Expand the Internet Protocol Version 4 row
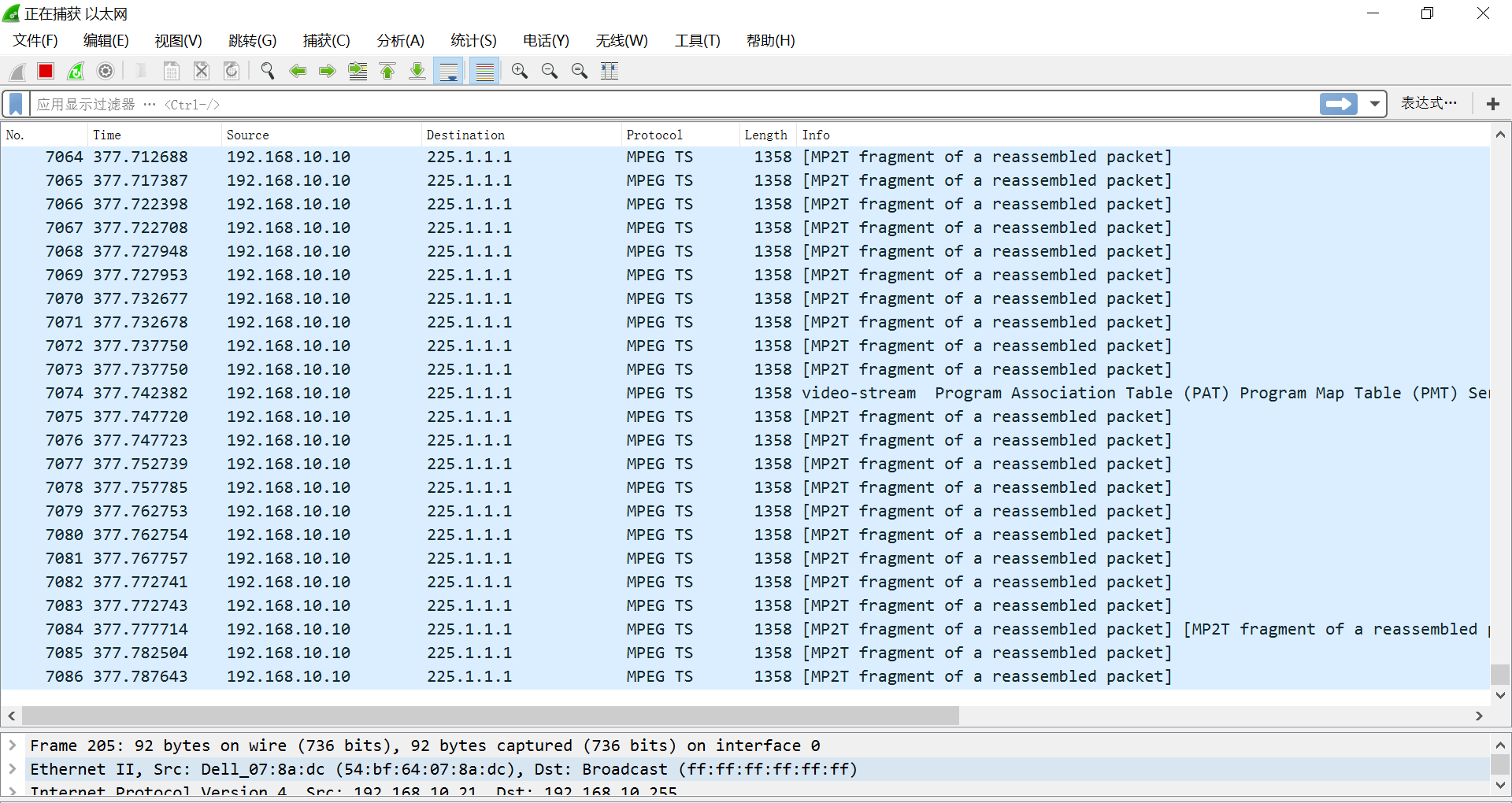 (x=13, y=791)
